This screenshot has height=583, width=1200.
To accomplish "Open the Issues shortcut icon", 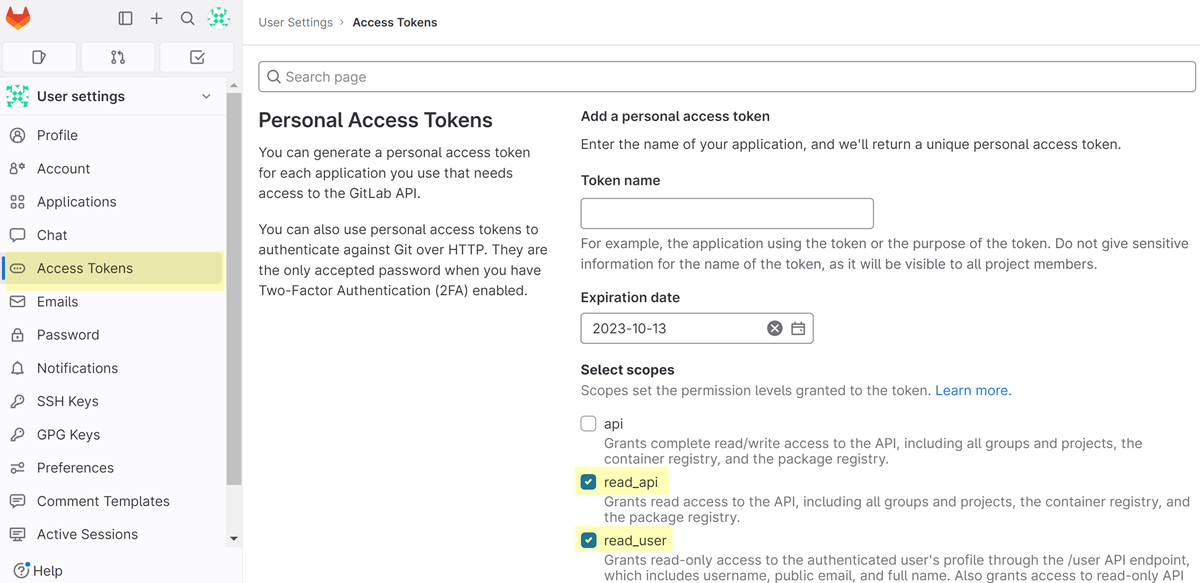I will 39,57.
